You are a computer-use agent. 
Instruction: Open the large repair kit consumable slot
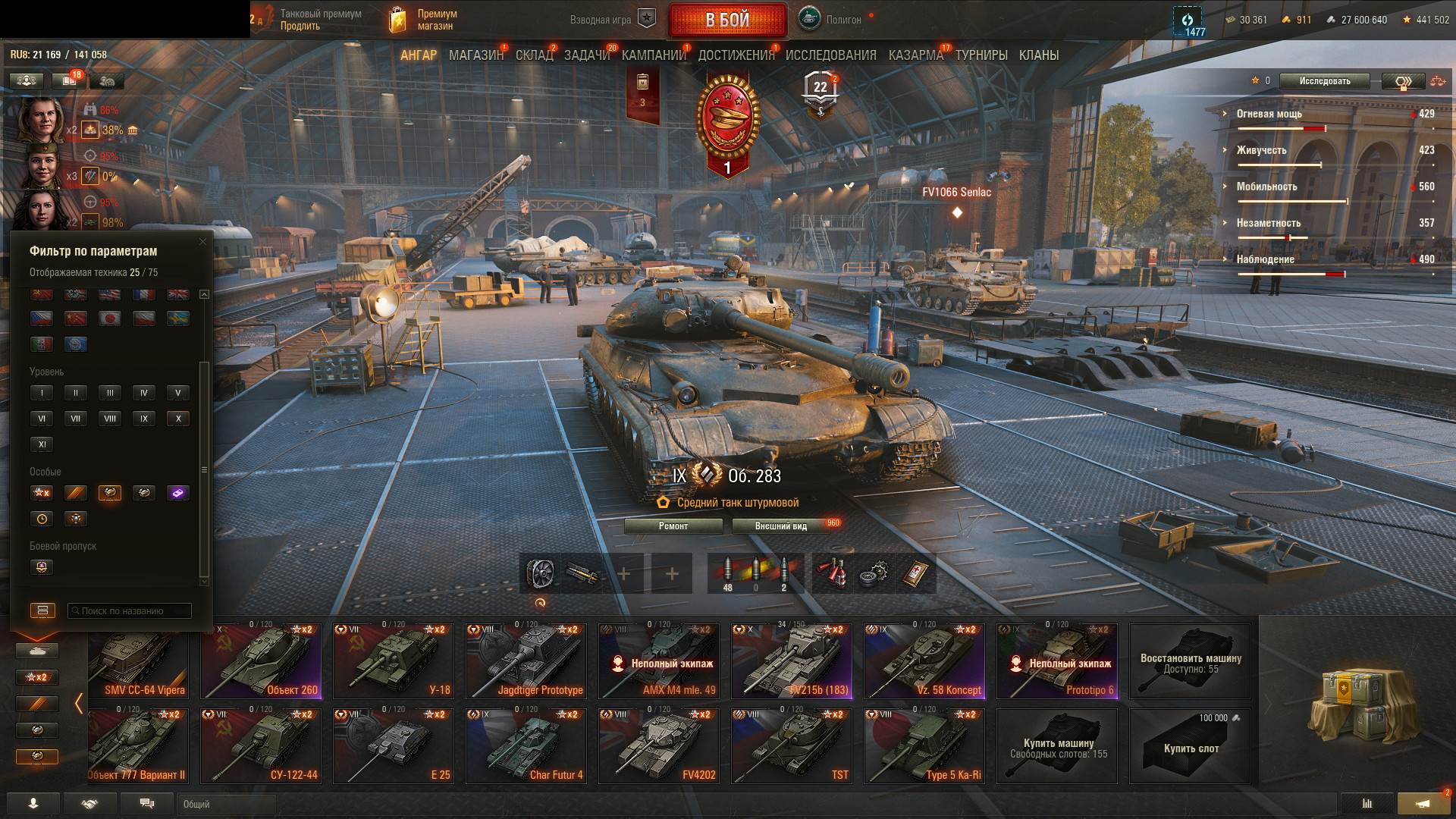(x=874, y=574)
